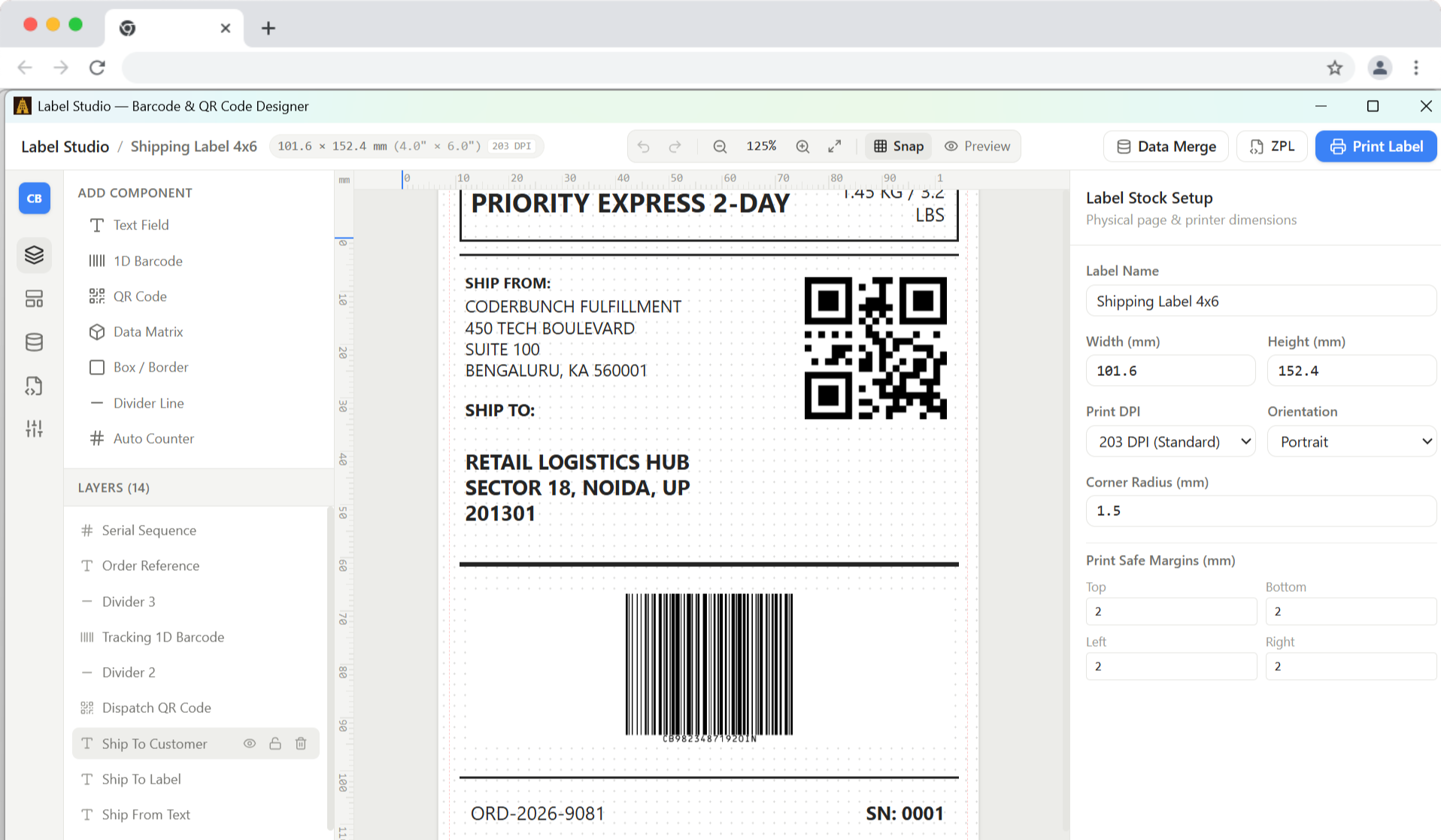Reload the browser page
This screenshot has width=1441, height=840.
pos(97,68)
